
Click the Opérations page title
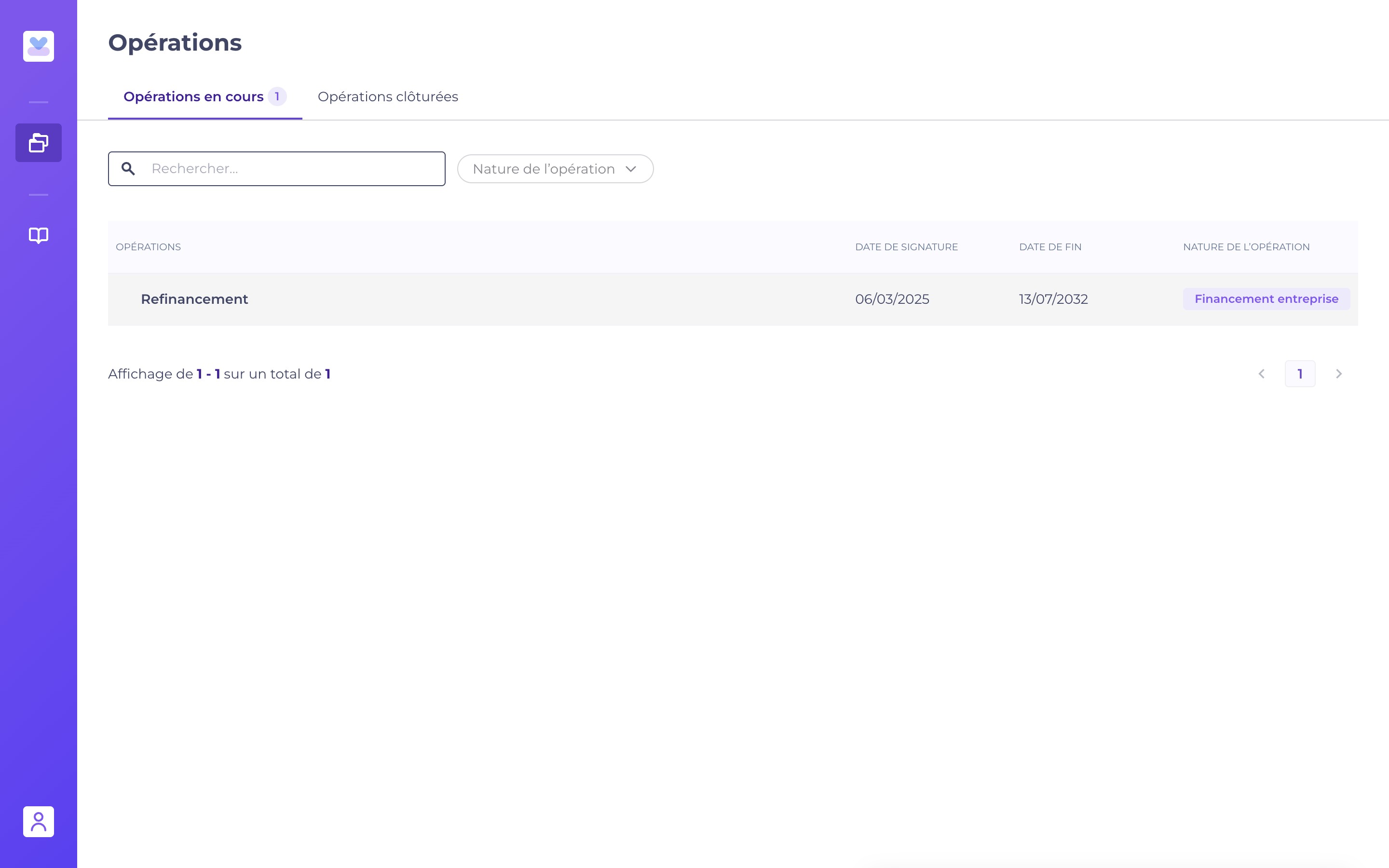click(175, 43)
